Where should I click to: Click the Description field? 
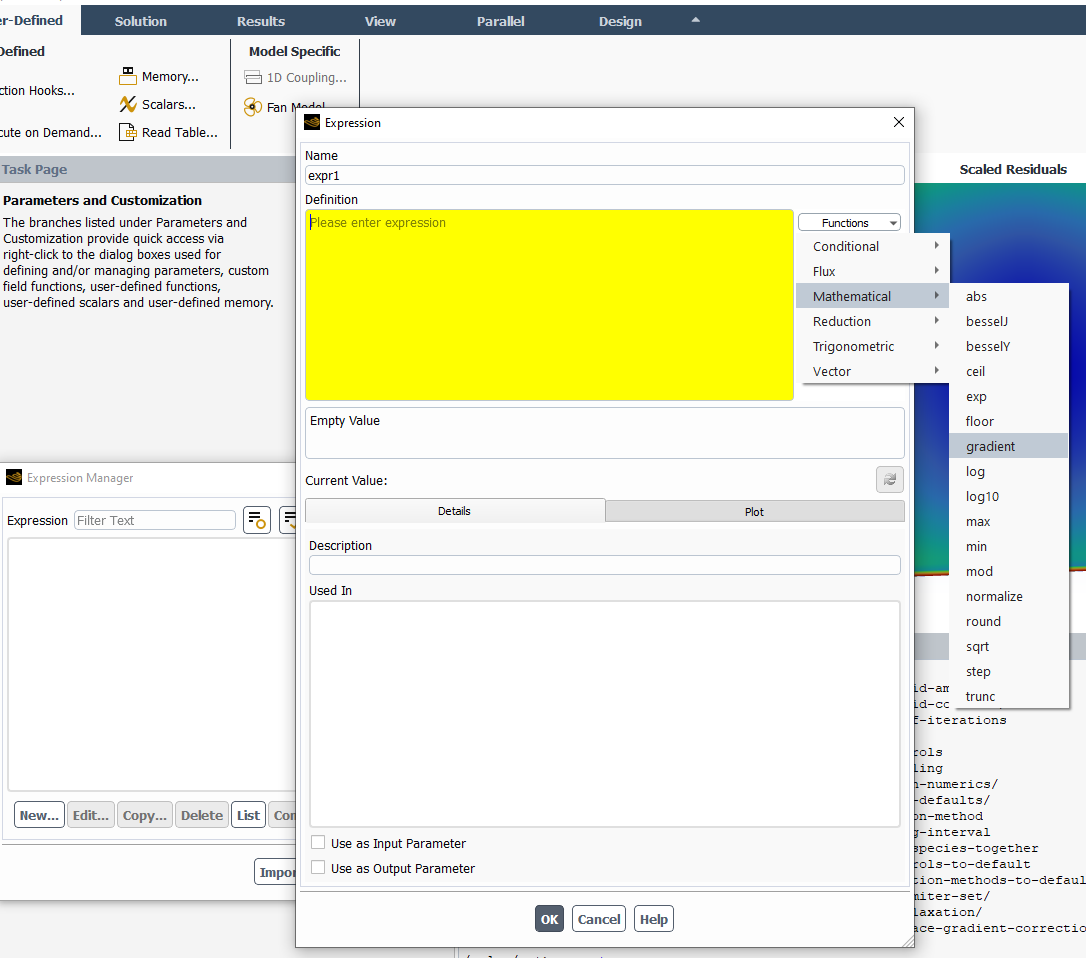pyautogui.click(x=605, y=565)
